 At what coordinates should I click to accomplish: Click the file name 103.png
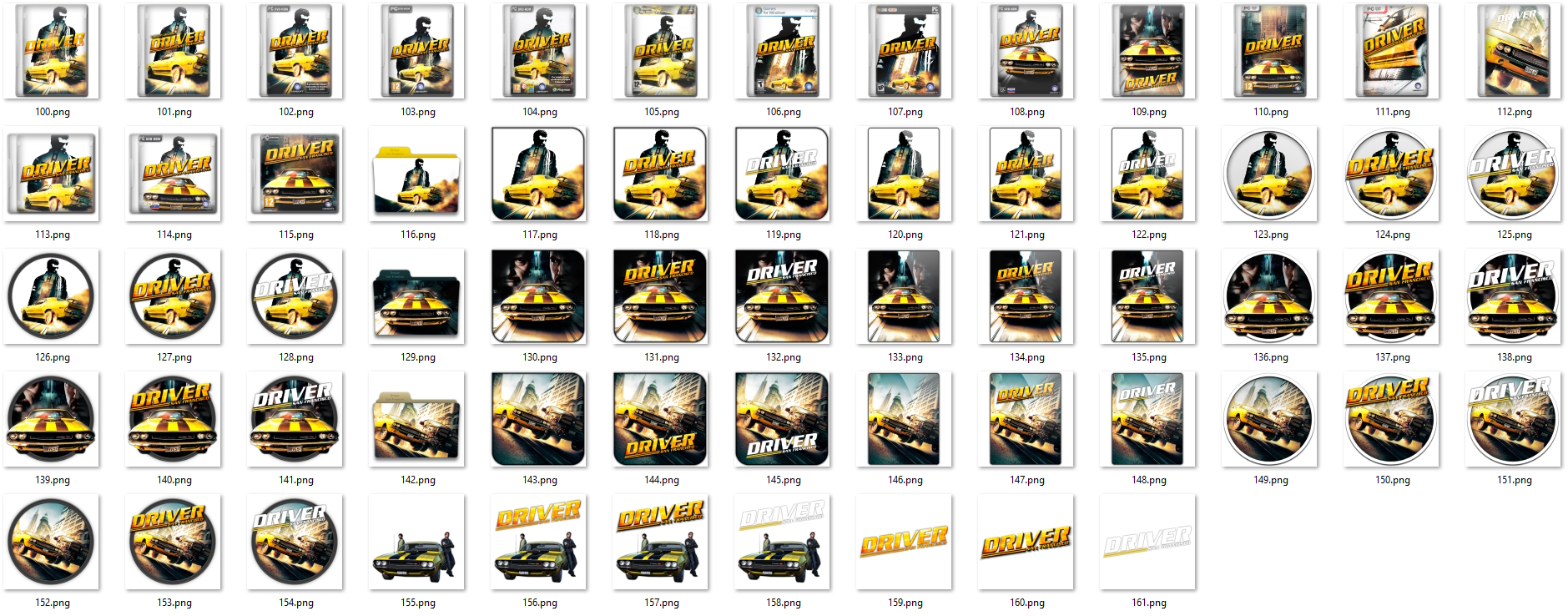click(x=418, y=112)
